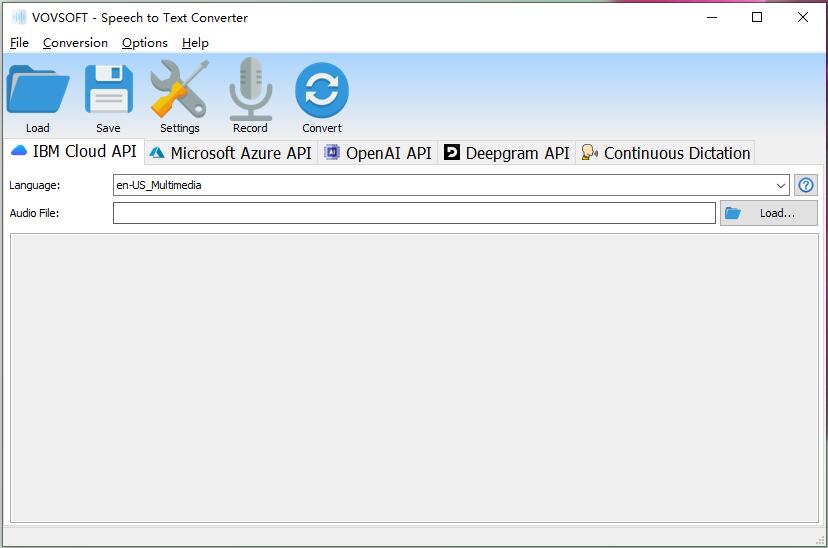
Task: Click the Convert circular arrows icon
Action: pos(322,90)
